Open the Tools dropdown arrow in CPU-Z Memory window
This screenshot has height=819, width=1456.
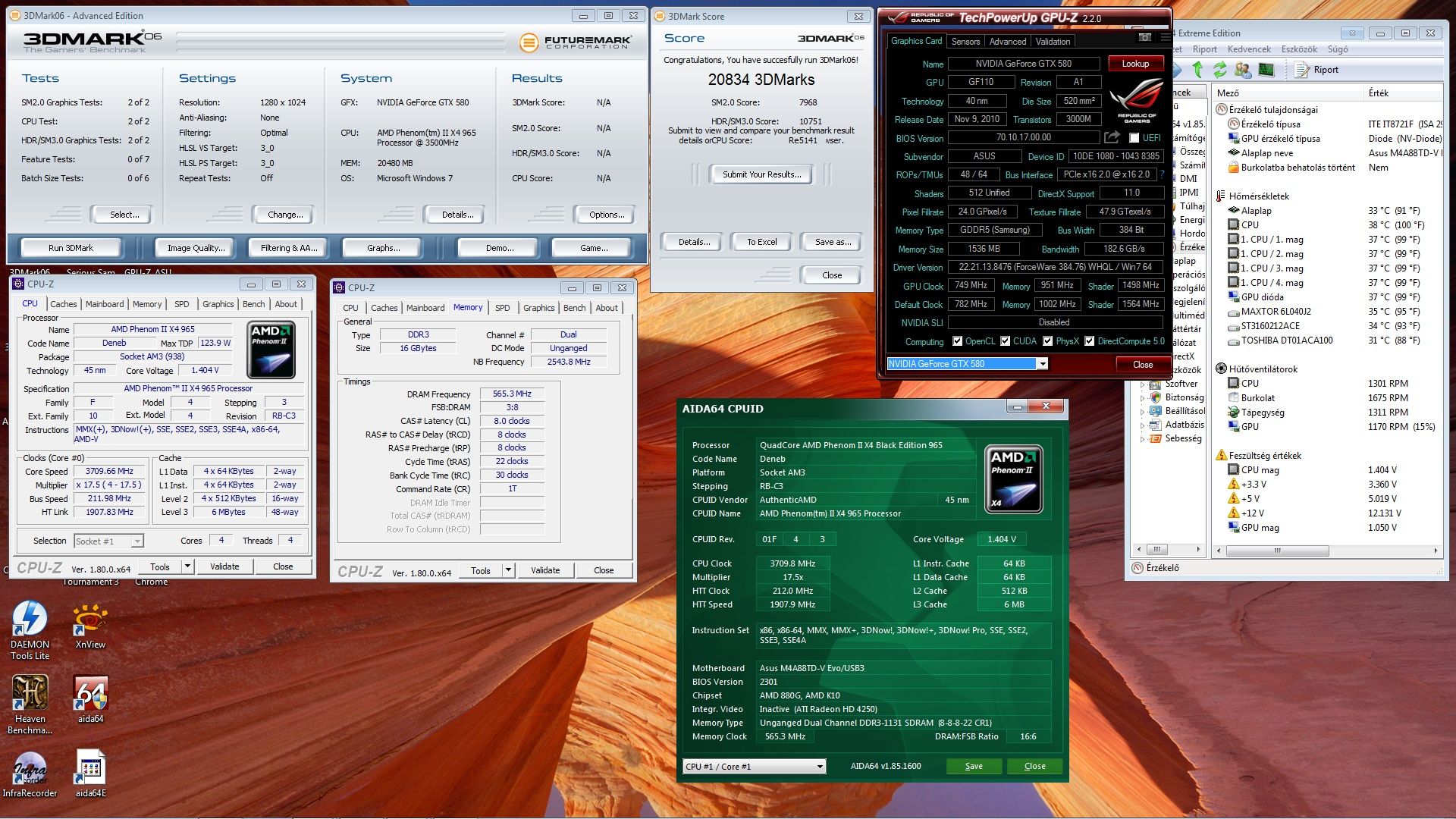point(508,570)
